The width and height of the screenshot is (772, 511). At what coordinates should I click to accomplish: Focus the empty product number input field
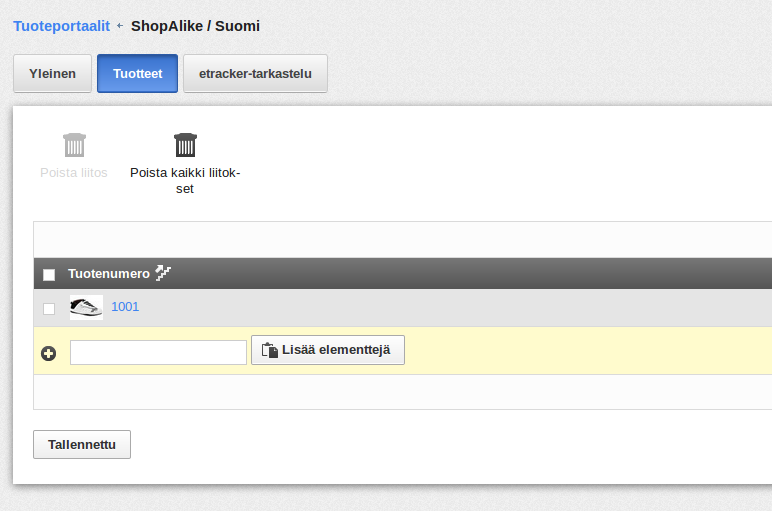158,352
